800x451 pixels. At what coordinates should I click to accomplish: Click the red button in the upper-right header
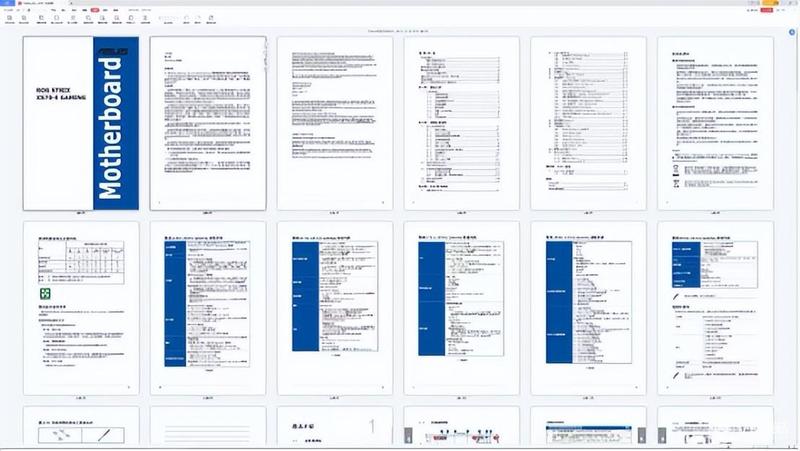[766, 10]
